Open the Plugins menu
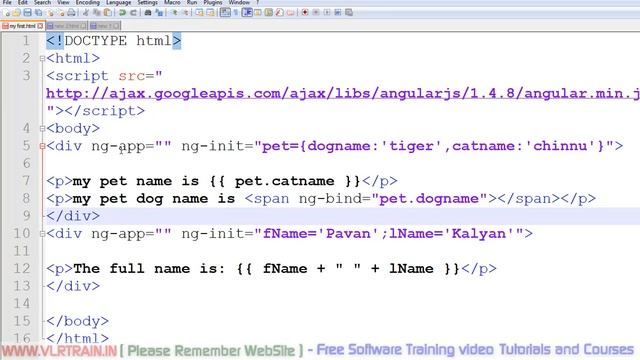The width and height of the screenshot is (640, 360). pyautogui.click(x=213, y=2)
